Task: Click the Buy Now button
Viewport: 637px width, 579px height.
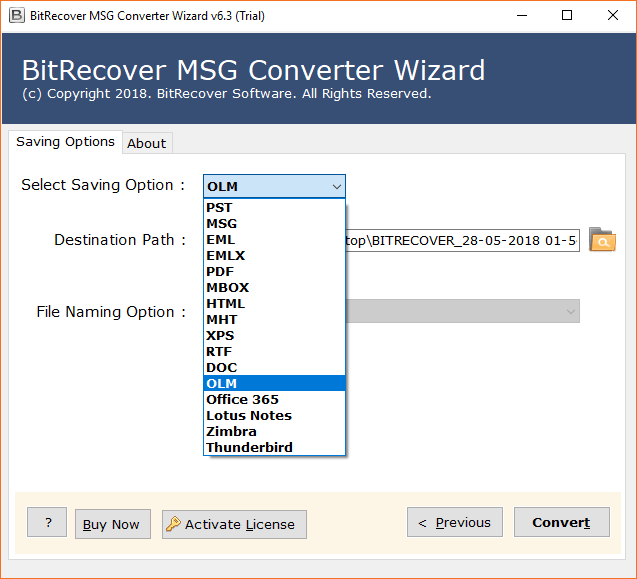Action: coord(113,524)
